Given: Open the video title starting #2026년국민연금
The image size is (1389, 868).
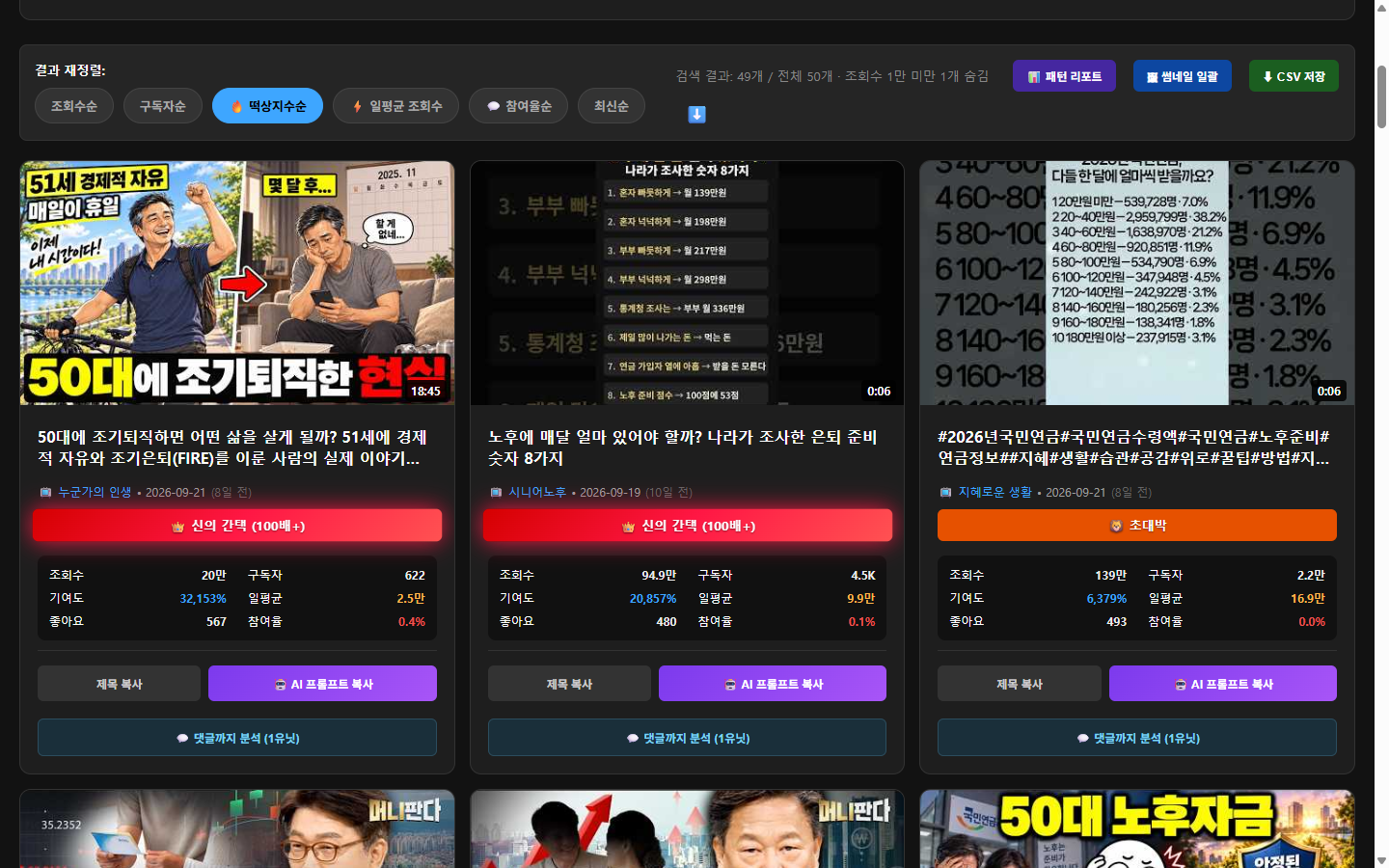Looking at the screenshot, I should [x=1133, y=448].
